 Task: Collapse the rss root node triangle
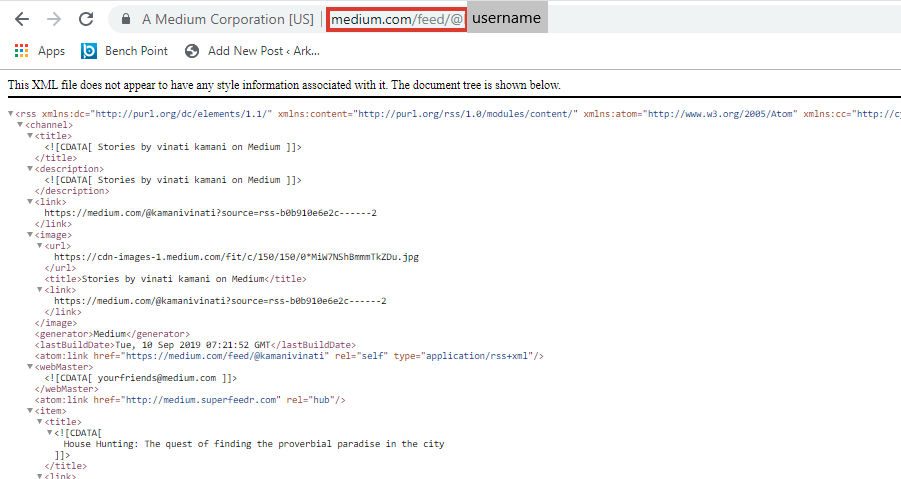click(11, 114)
